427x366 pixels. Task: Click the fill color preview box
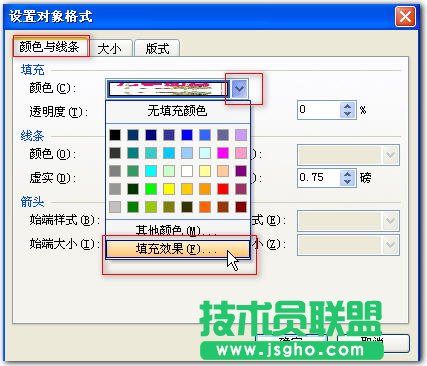pos(168,89)
